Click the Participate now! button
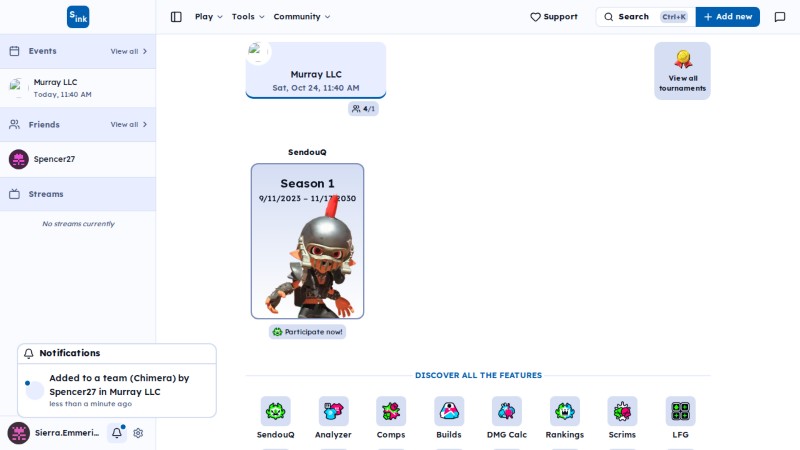The height and width of the screenshot is (450, 800). 308,332
